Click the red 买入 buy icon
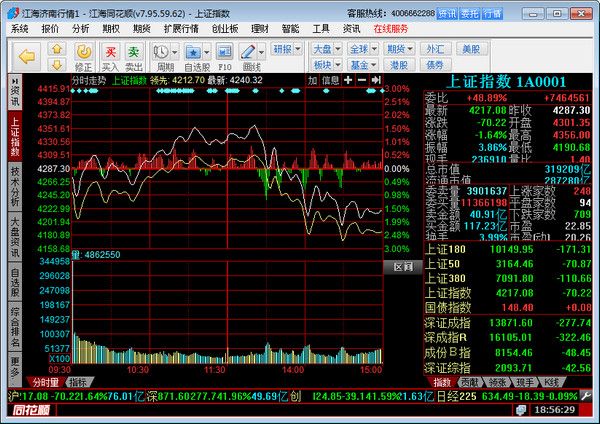This screenshot has height=424, width=600. [x=111, y=52]
